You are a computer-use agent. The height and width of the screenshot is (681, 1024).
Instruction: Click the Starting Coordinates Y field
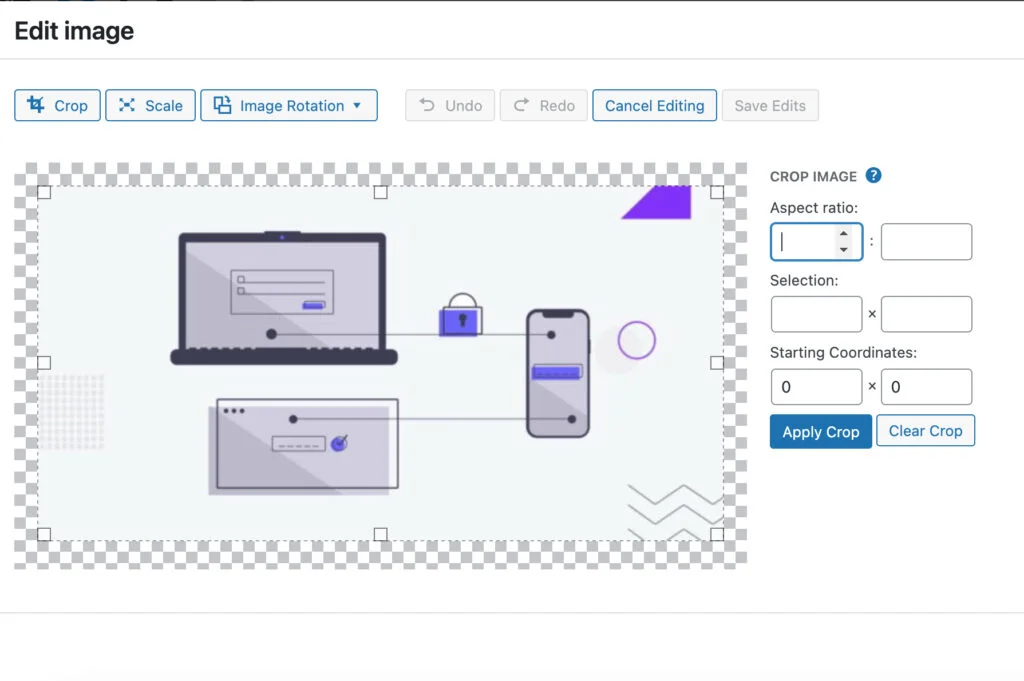point(925,386)
